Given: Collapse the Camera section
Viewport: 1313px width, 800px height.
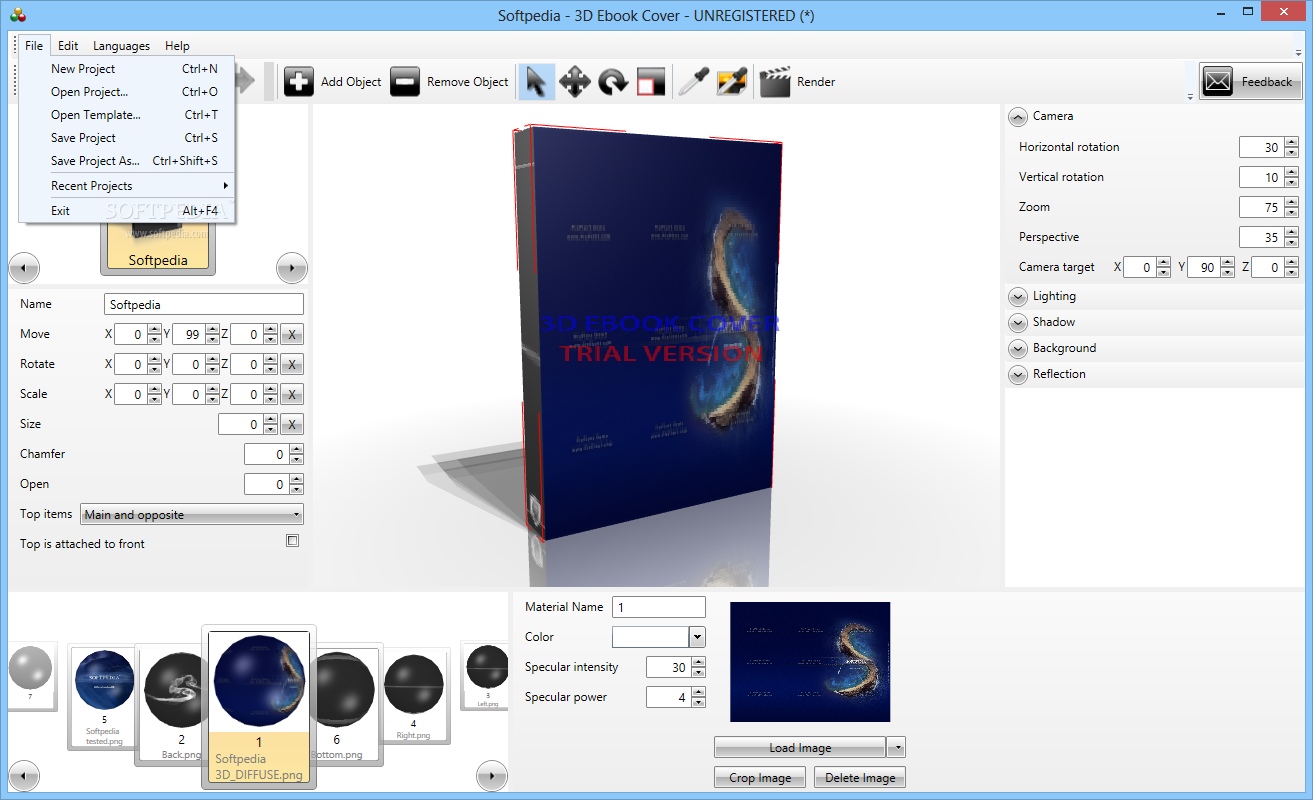Looking at the screenshot, I should coord(1018,117).
